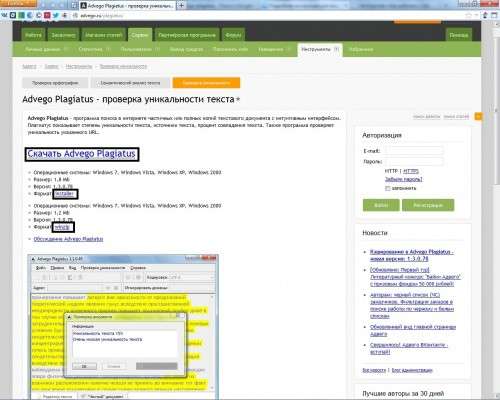Image resolution: width=500 pixels, height=400 pixels.
Task: Click the 'Проверка орфографии' tool tab
Action: point(55,83)
